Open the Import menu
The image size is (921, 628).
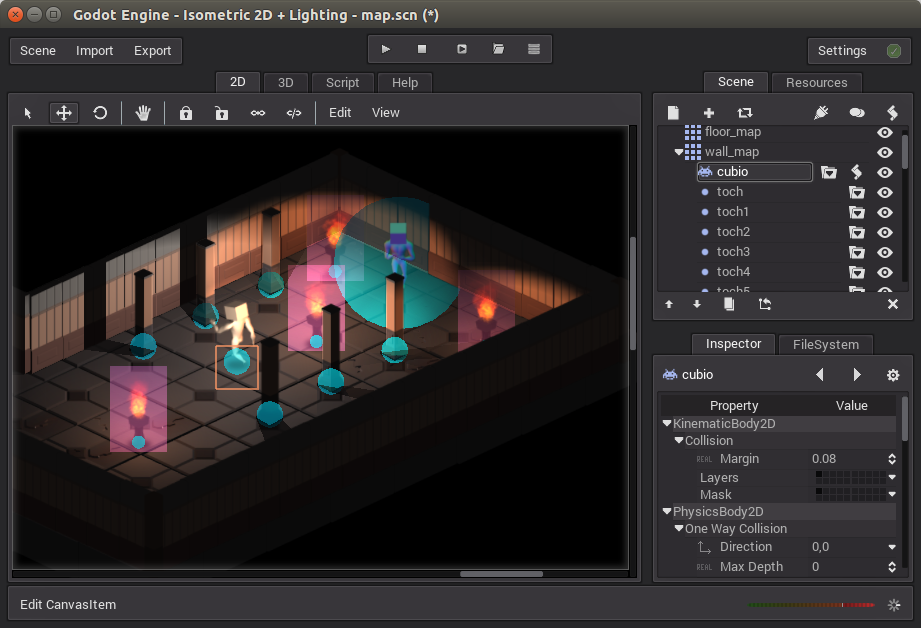tap(95, 51)
